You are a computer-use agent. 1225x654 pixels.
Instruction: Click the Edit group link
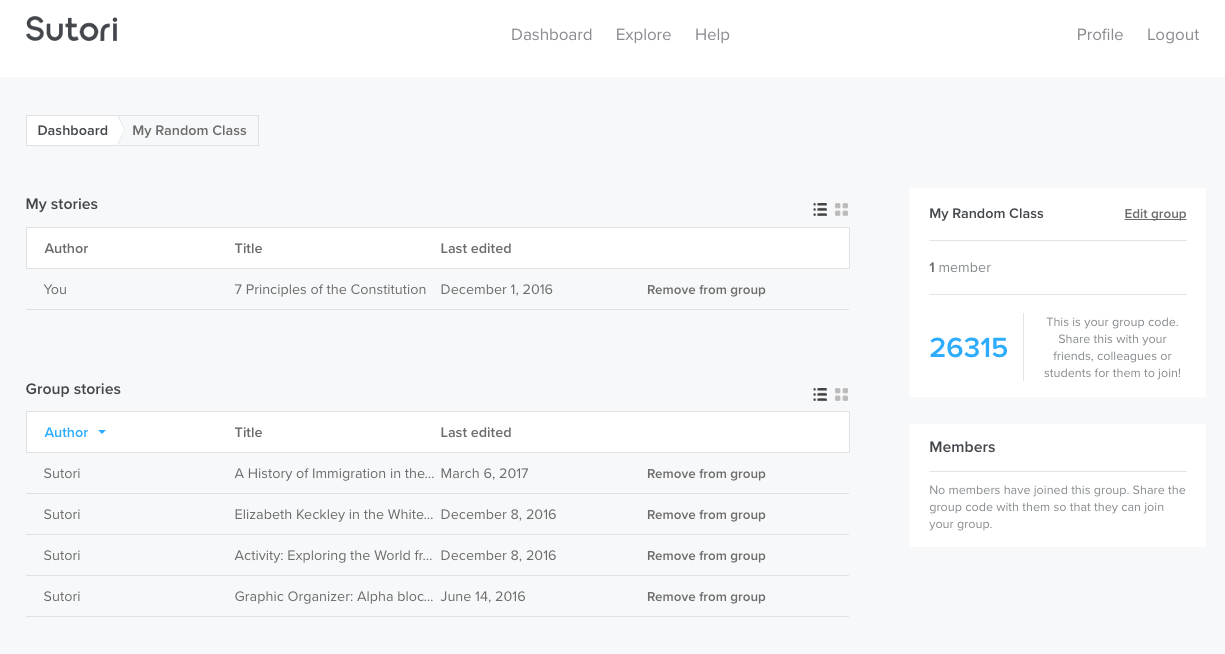click(1155, 213)
